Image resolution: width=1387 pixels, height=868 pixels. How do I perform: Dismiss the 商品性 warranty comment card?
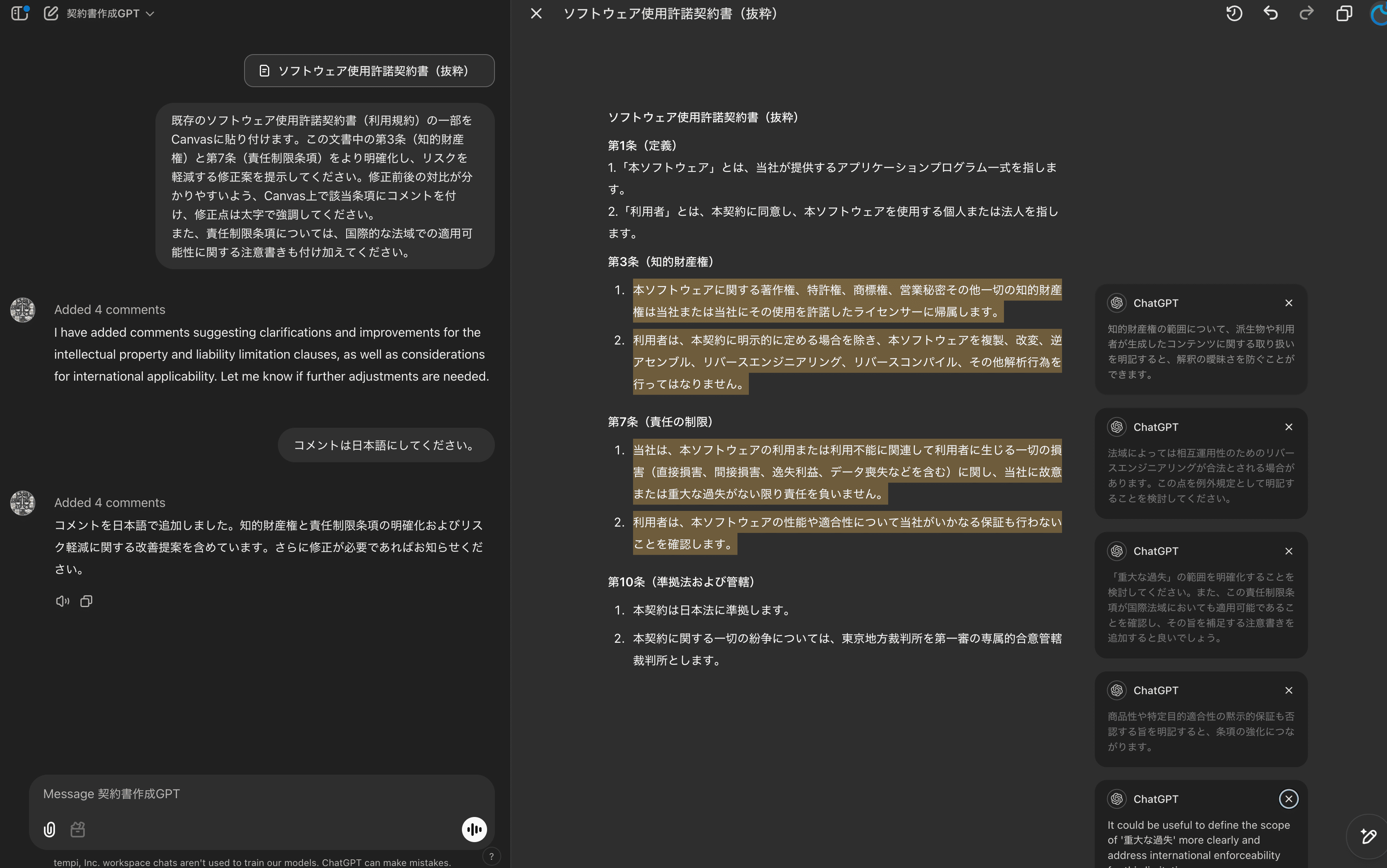tap(1288, 691)
